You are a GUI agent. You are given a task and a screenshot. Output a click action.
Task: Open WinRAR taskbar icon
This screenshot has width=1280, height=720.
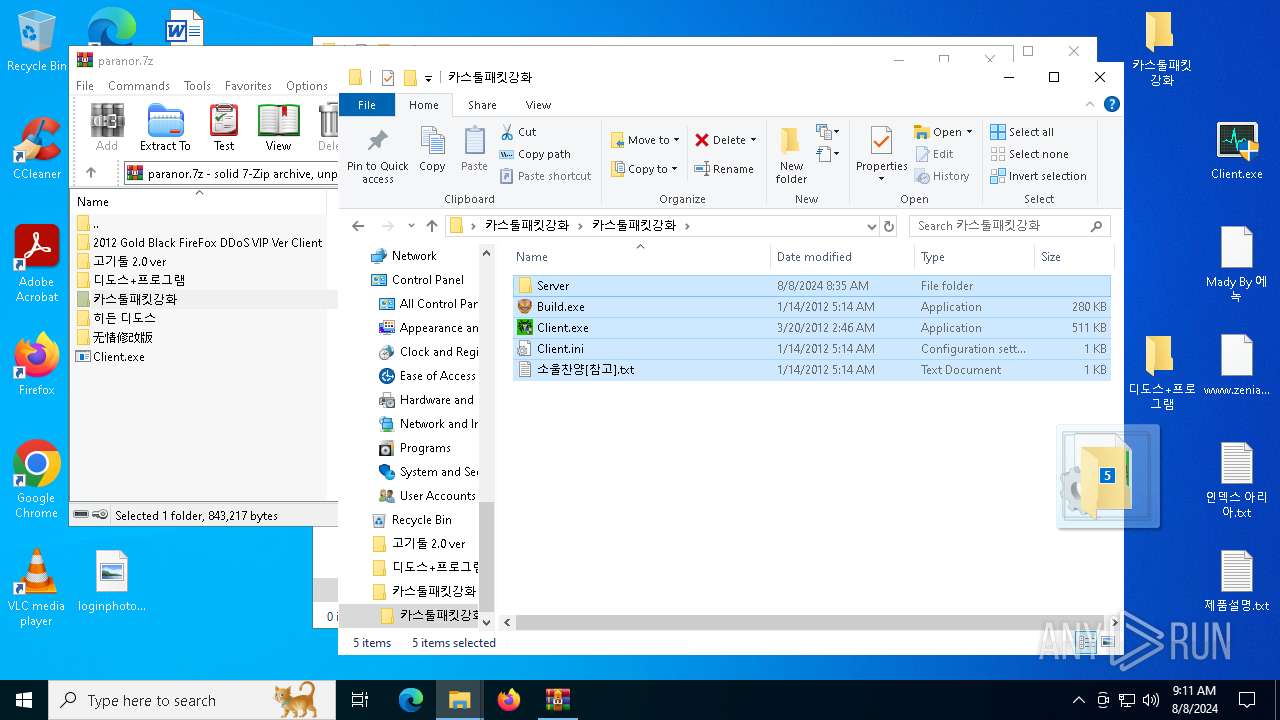click(x=558, y=700)
